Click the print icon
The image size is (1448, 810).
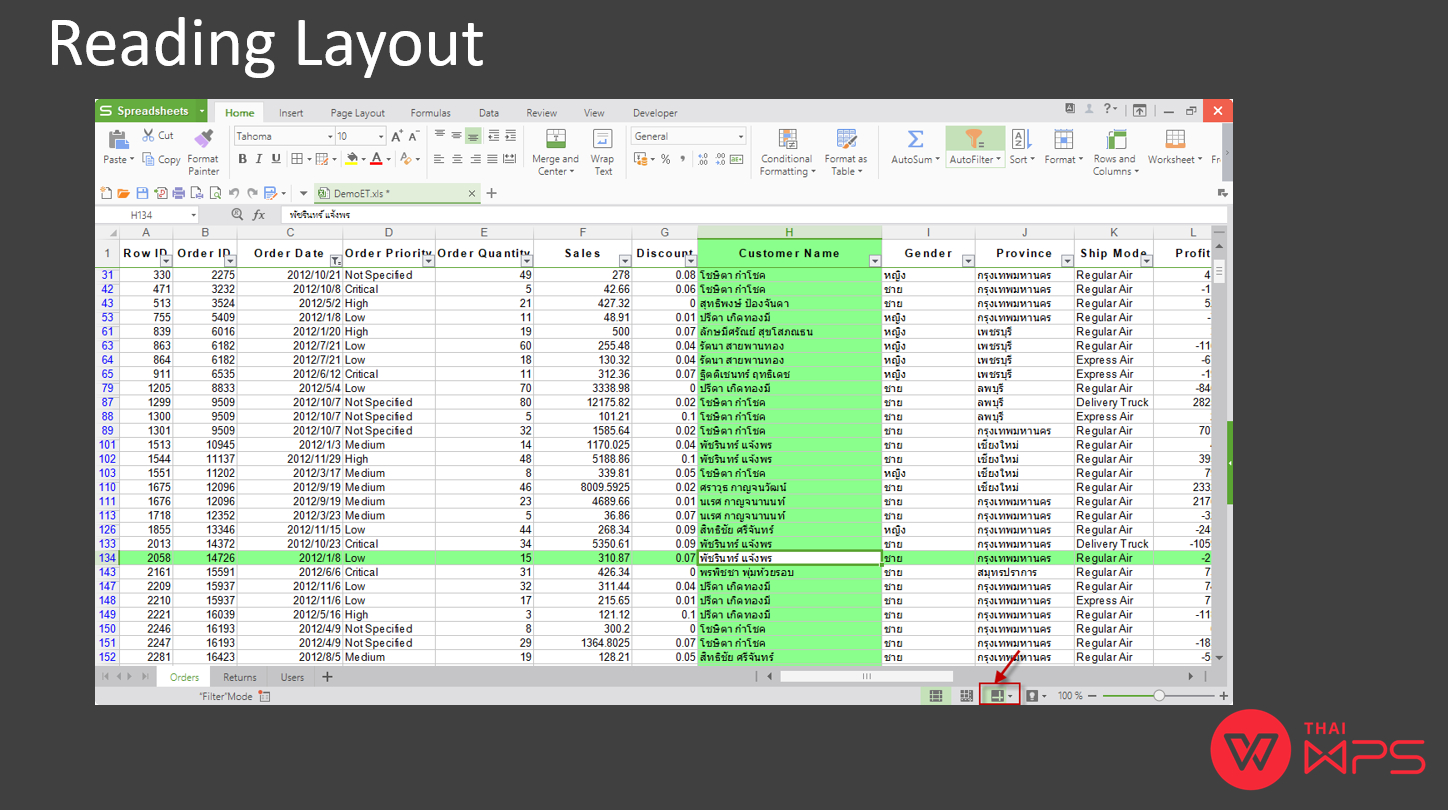[179, 193]
